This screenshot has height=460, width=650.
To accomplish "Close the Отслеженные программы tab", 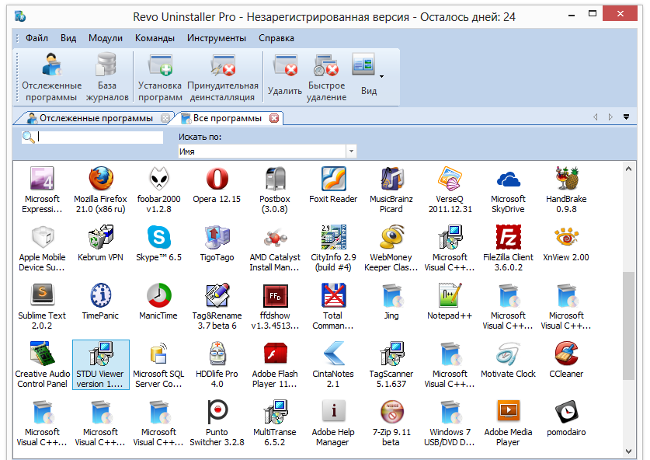I will (x=165, y=118).
